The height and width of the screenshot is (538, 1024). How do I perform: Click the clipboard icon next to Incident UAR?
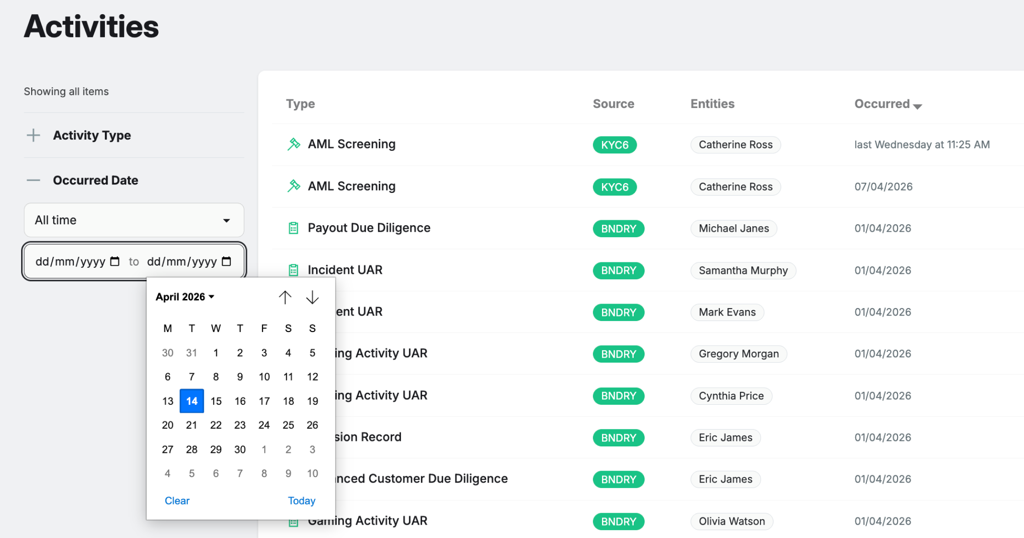(x=293, y=270)
